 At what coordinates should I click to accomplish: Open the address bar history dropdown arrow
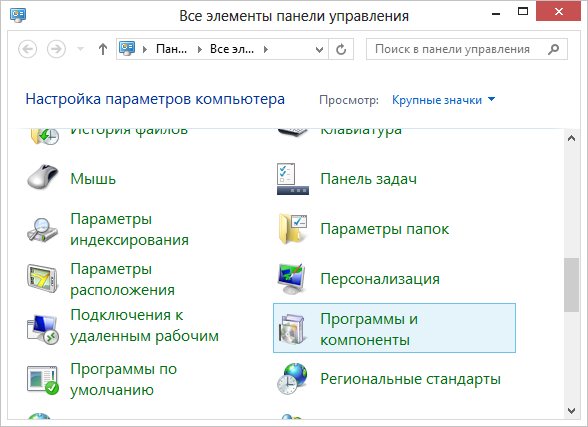point(320,49)
